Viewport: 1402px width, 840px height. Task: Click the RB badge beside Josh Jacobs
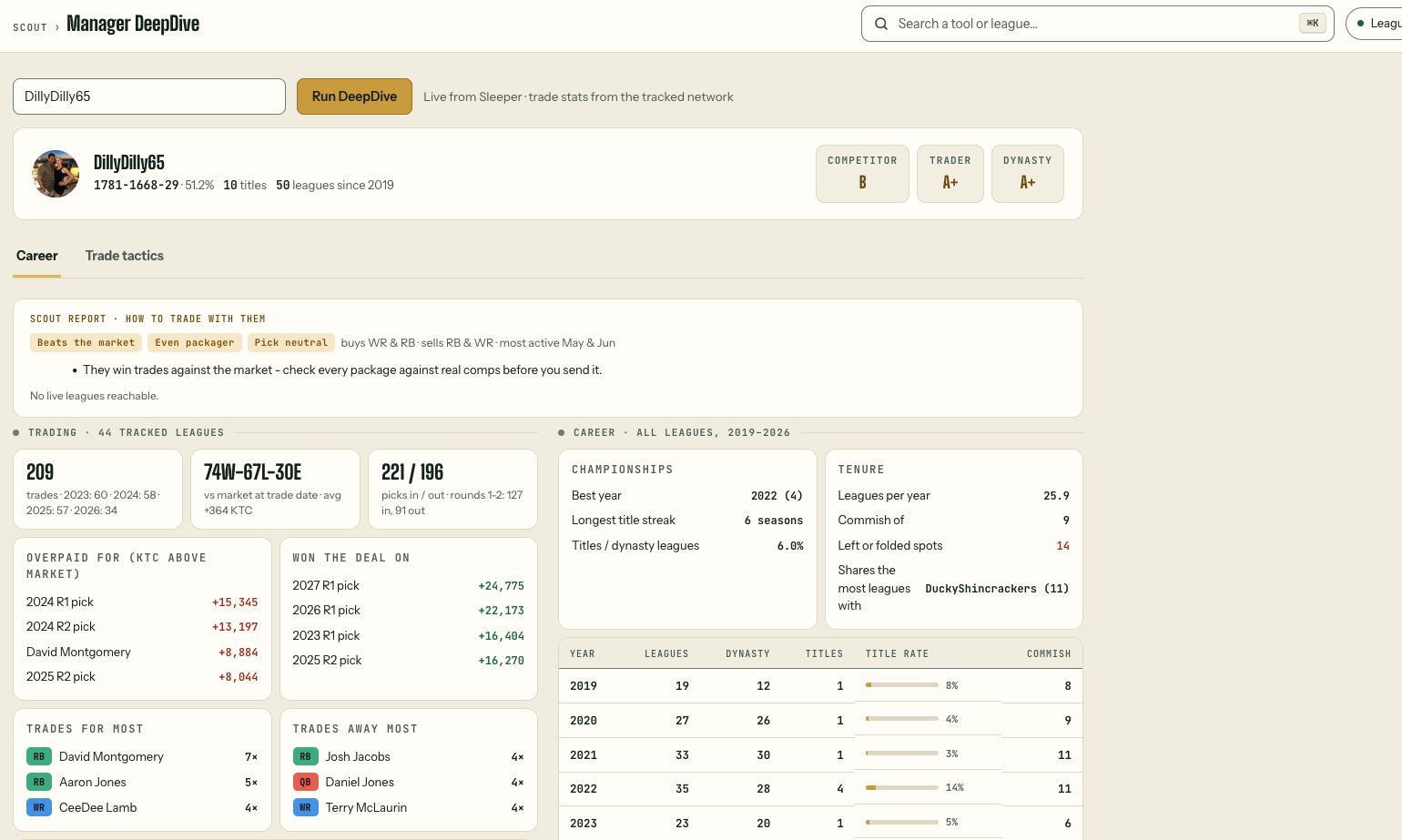[x=305, y=756]
